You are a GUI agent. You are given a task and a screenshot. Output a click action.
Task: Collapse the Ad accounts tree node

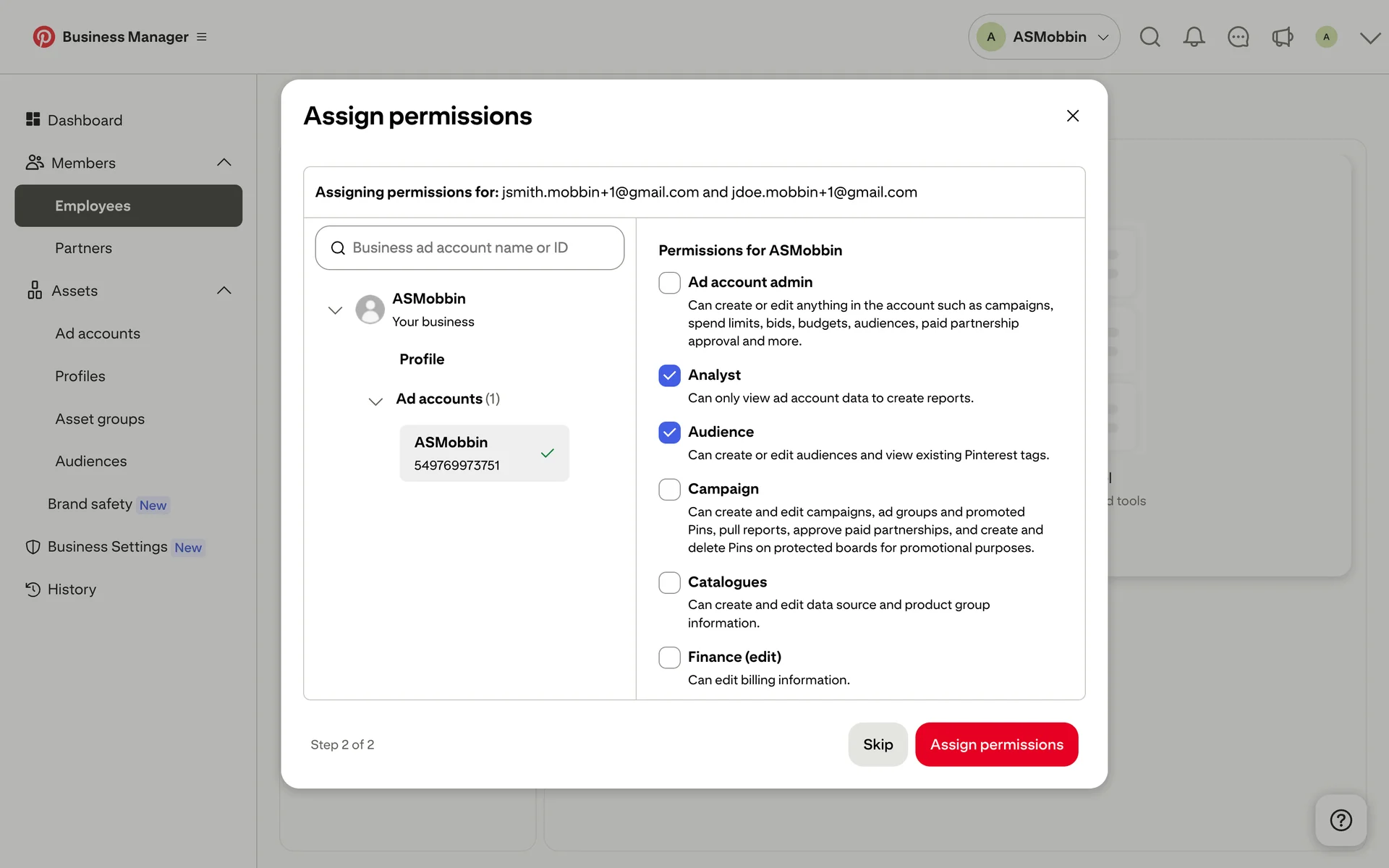375,401
